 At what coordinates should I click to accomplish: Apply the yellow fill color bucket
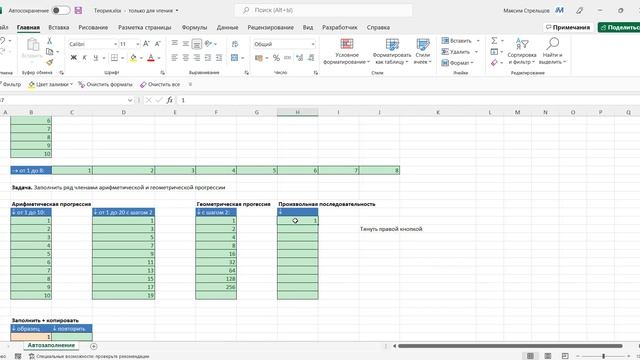pos(133,58)
